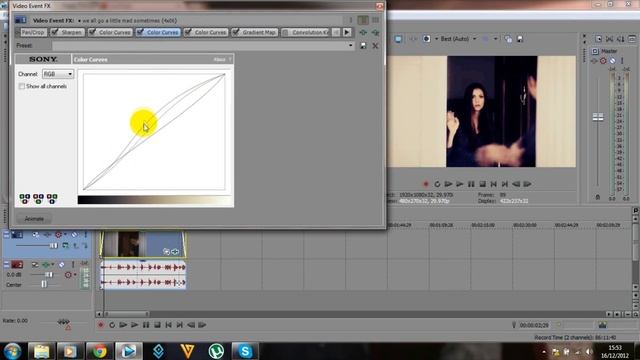This screenshot has height=360, width=640.
Task: Open the Event FX icon on the video event
Action: point(175,251)
